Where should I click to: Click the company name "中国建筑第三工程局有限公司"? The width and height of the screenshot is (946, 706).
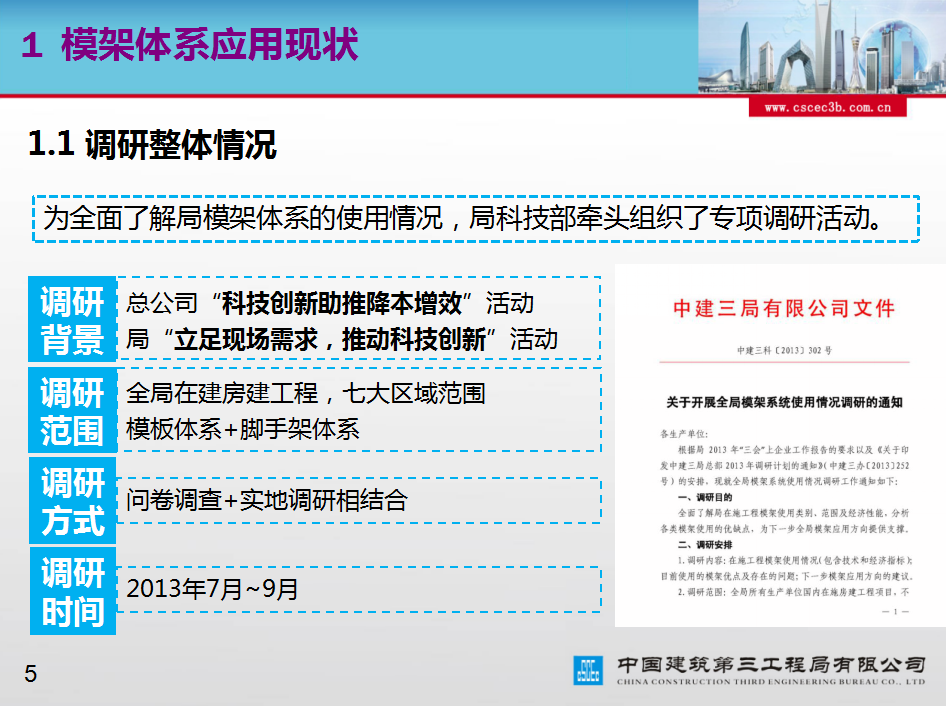771,664
